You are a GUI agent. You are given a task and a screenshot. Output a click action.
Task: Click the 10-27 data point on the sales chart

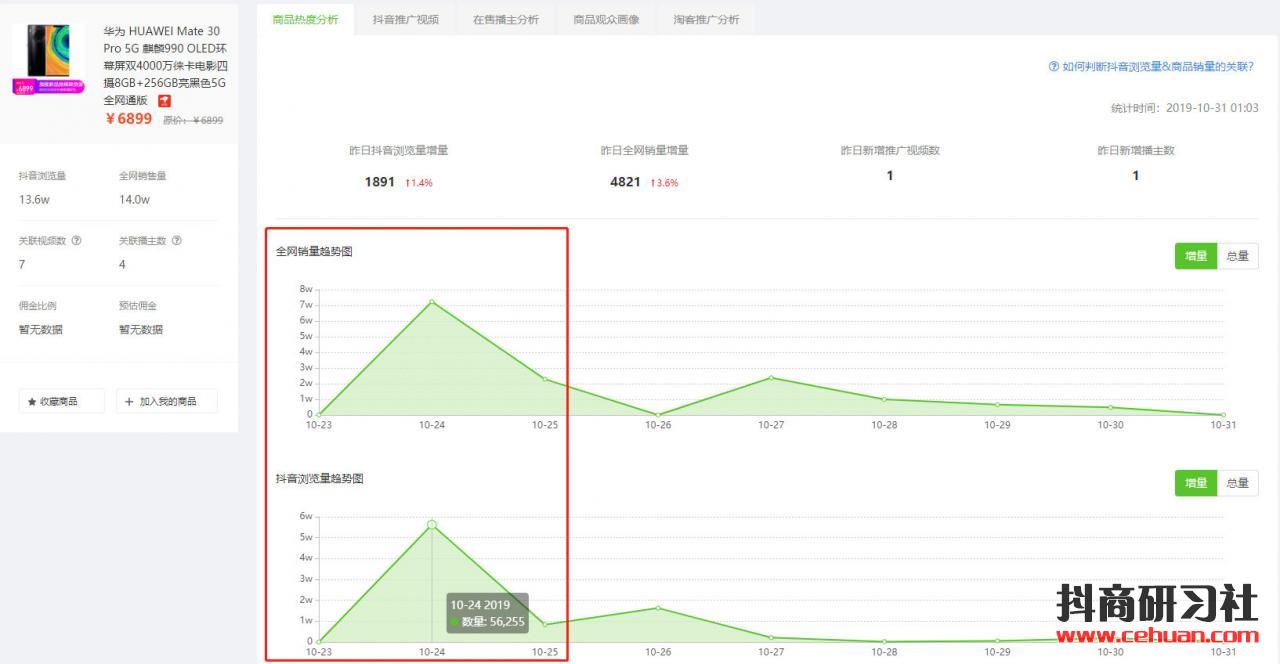771,377
